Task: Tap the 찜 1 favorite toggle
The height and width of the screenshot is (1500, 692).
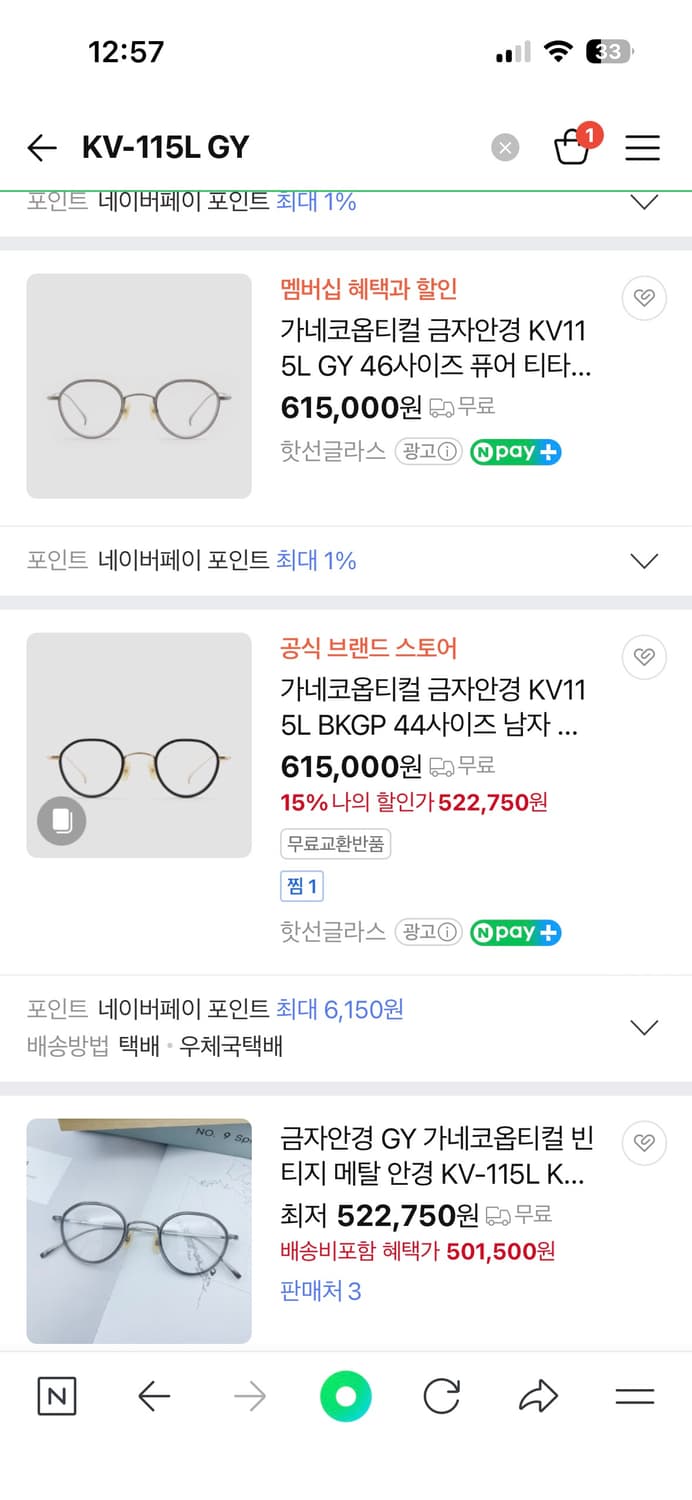Action: [301, 886]
